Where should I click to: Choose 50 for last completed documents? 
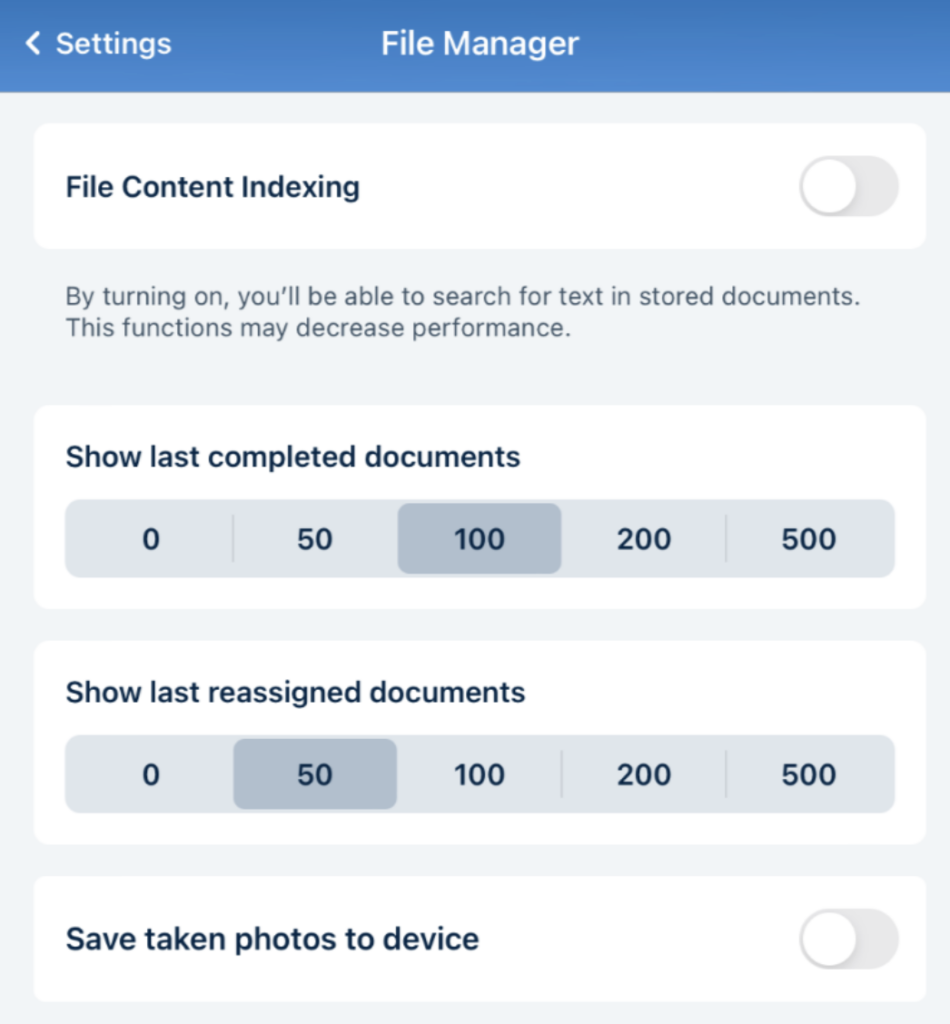[315, 539]
